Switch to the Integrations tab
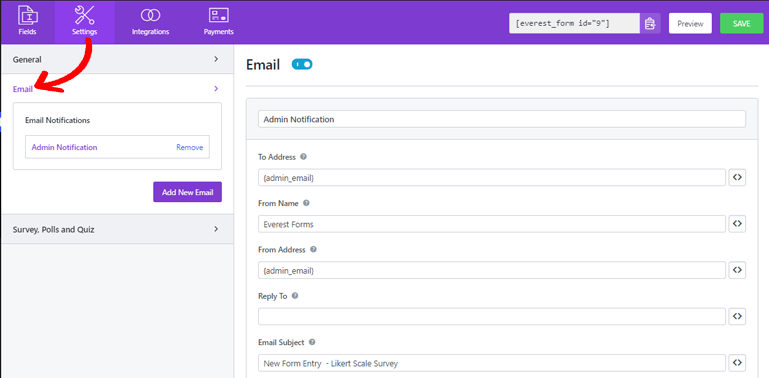This screenshot has width=769, height=378. tap(150, 22)
